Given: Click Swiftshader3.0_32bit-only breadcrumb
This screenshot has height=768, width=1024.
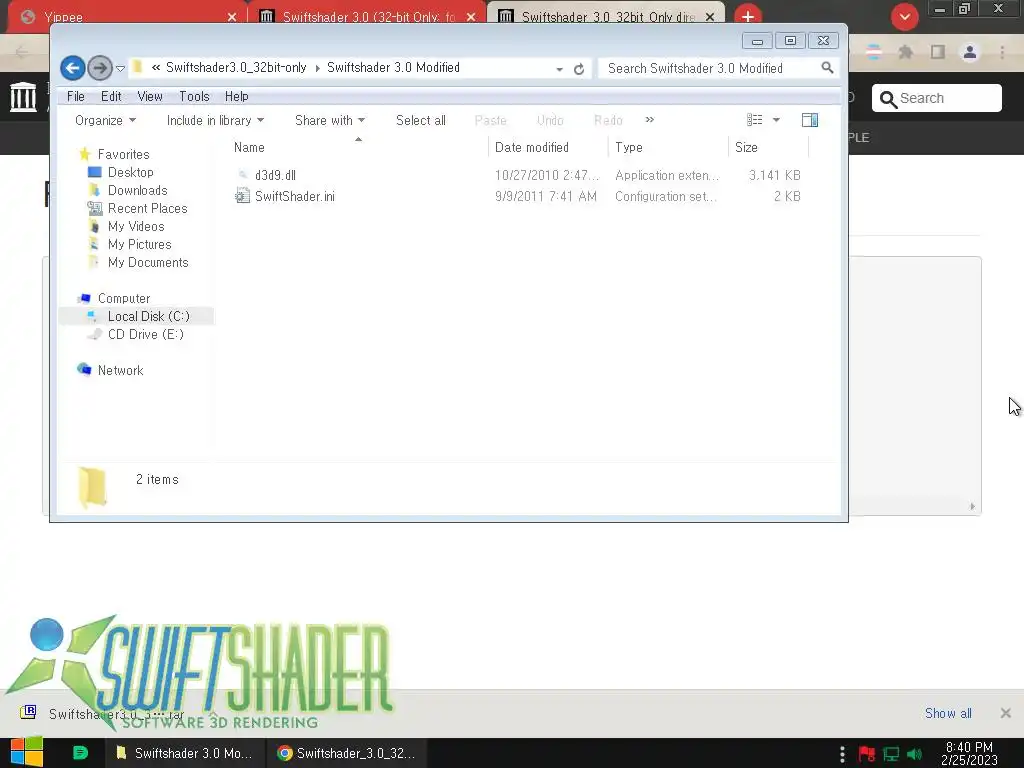Looking at the screenshot, I should click(x=236, y=67).
